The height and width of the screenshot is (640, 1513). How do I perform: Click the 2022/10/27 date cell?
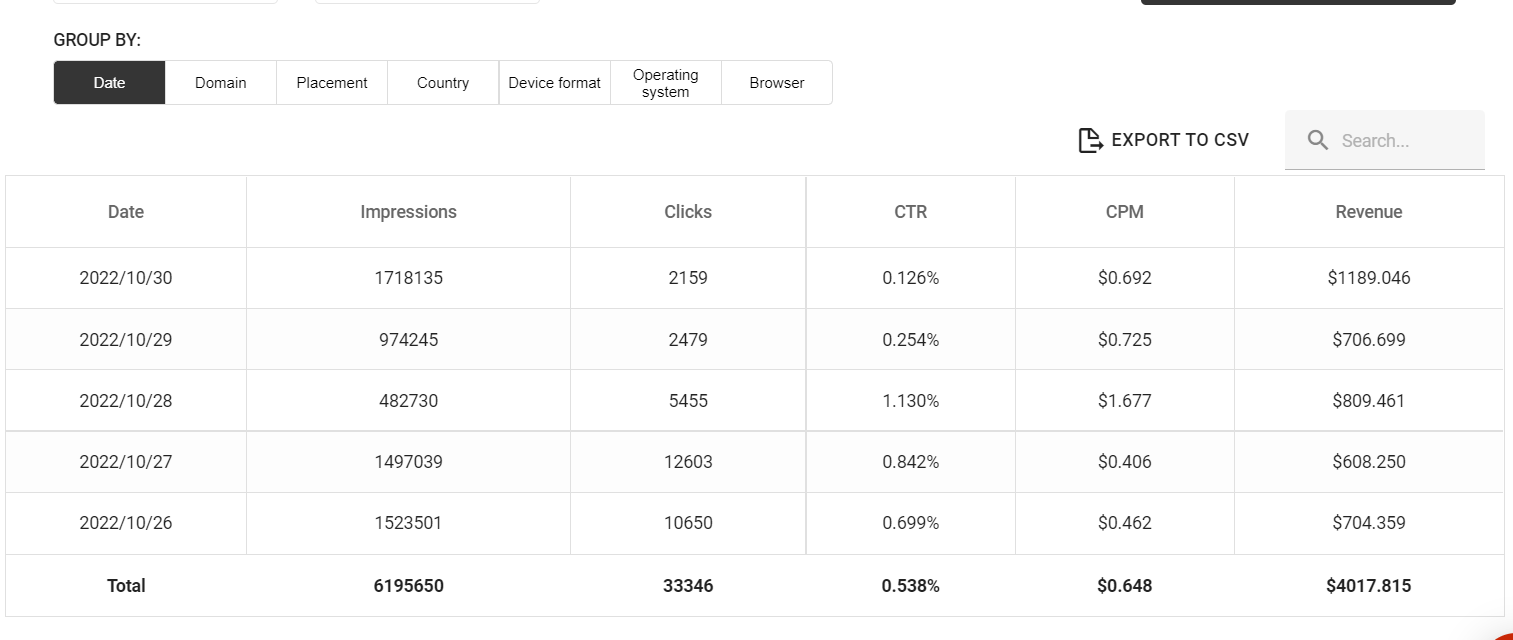tap(126, 462)
